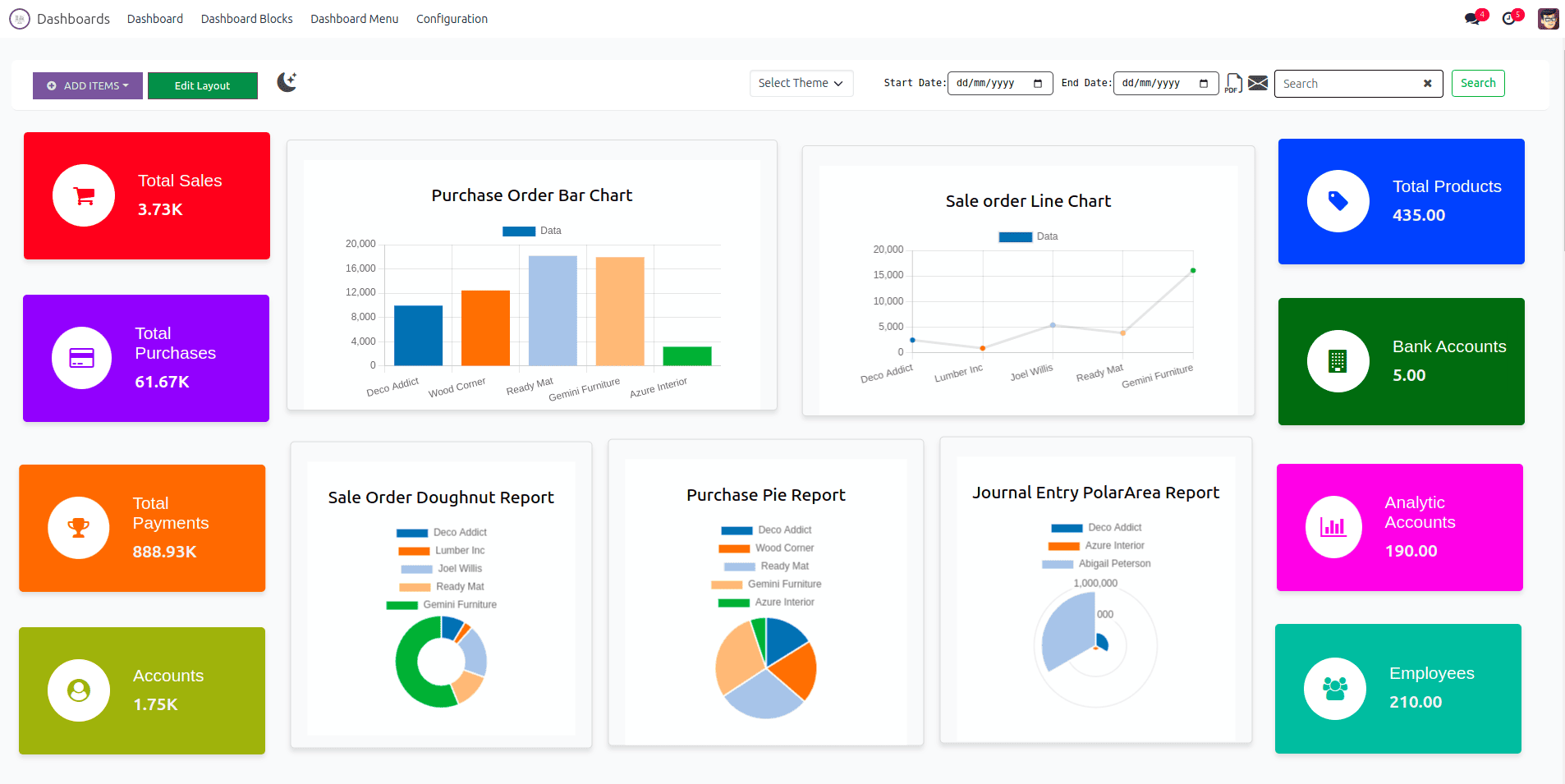Select Dashboard Blocks from the menu bar
Screen dimensions: 1565x784
coord(246,18)
